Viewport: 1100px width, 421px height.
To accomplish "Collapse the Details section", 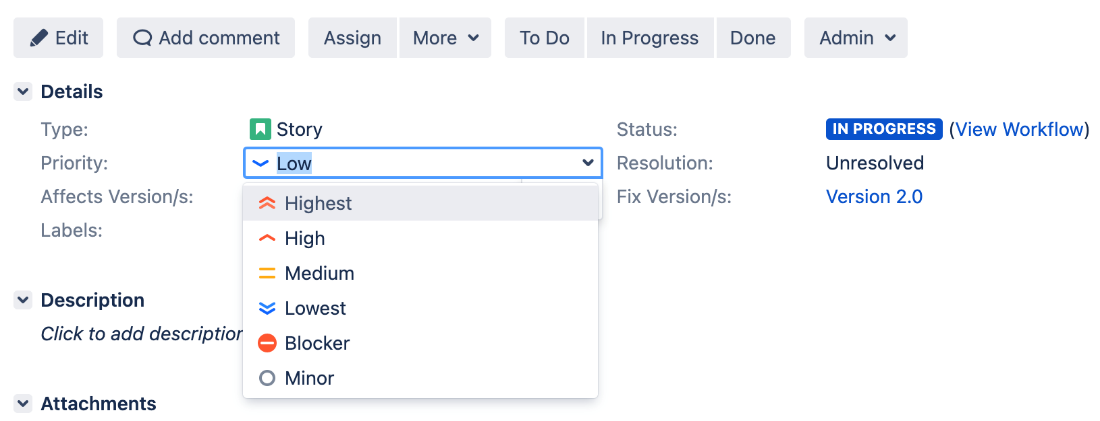I will click(x=23, y=92).
